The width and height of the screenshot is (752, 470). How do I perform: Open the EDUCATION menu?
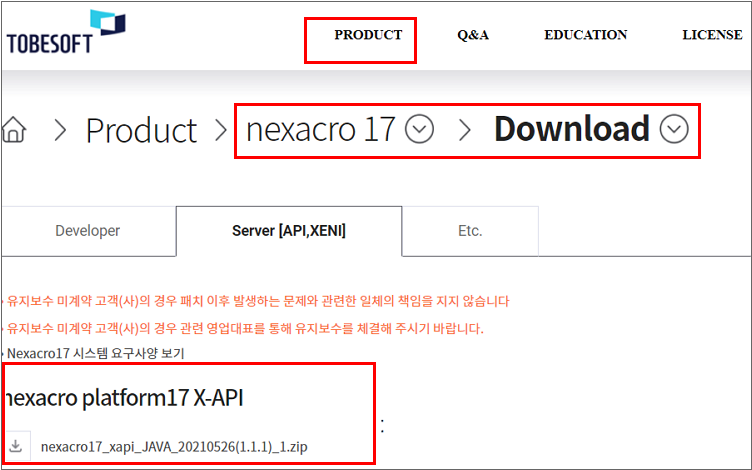click(x=585, y=35)
